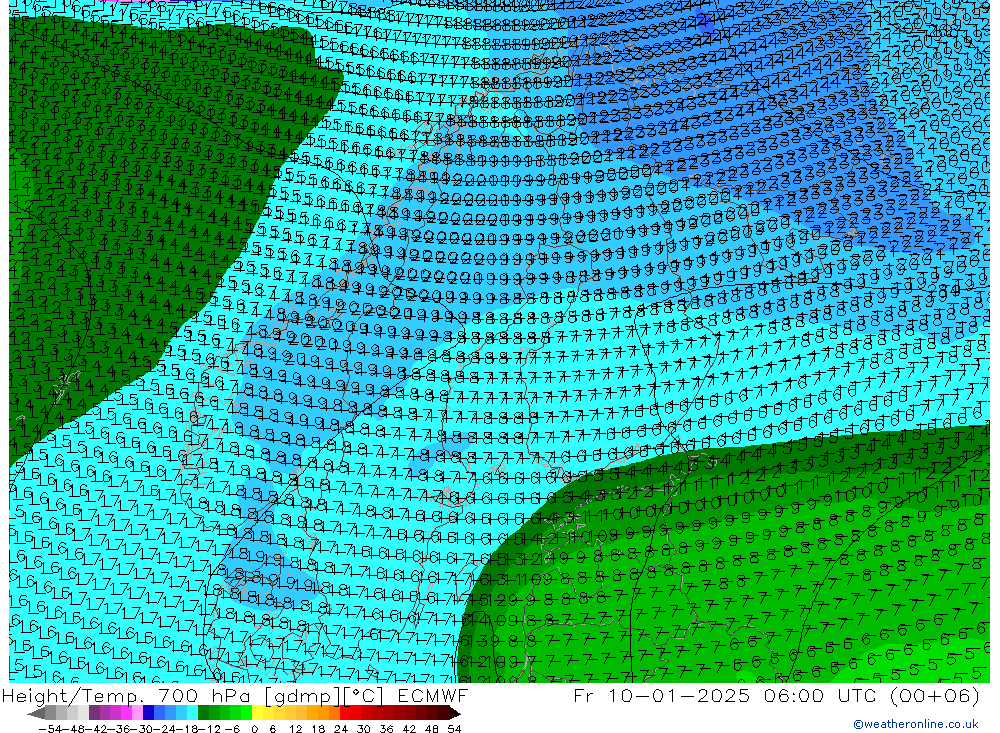
Task: Pick the bright red swatch above scale value 24
Action: pyautogui.click(x=345, y=713)
